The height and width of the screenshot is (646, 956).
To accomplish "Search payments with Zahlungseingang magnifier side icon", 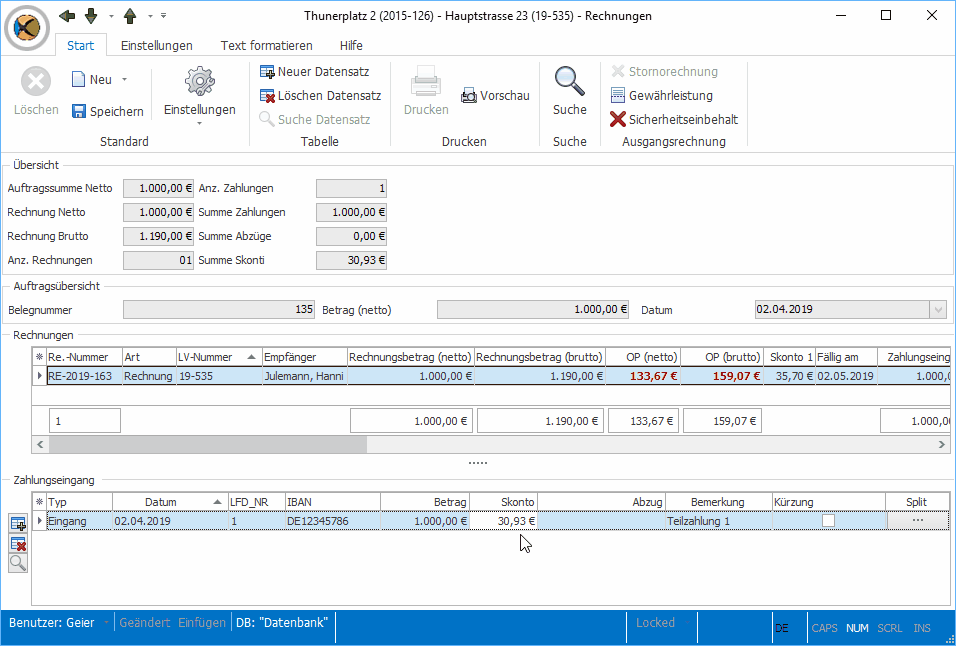I will 18,563.
